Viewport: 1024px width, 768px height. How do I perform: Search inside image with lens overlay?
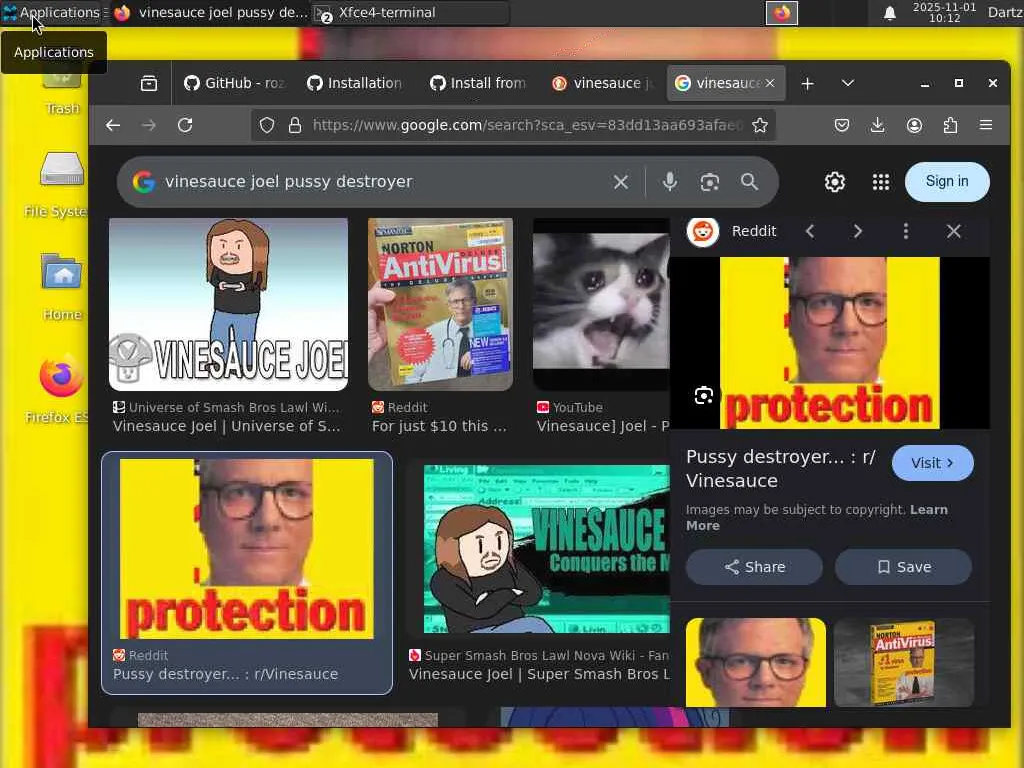[x=704, y=396]
